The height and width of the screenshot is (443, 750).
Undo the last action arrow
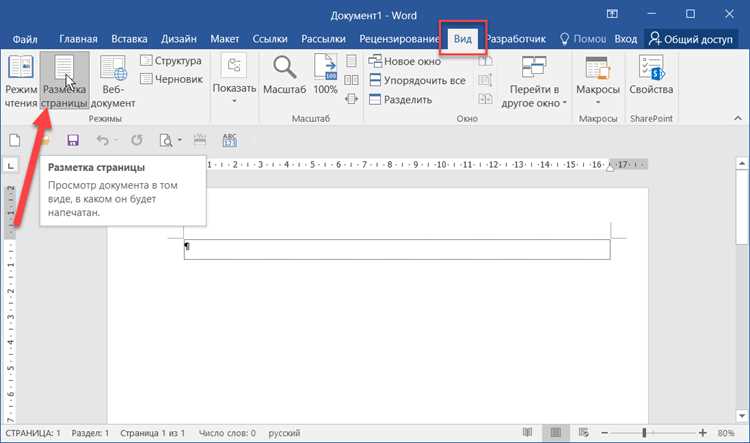[102, 140]
